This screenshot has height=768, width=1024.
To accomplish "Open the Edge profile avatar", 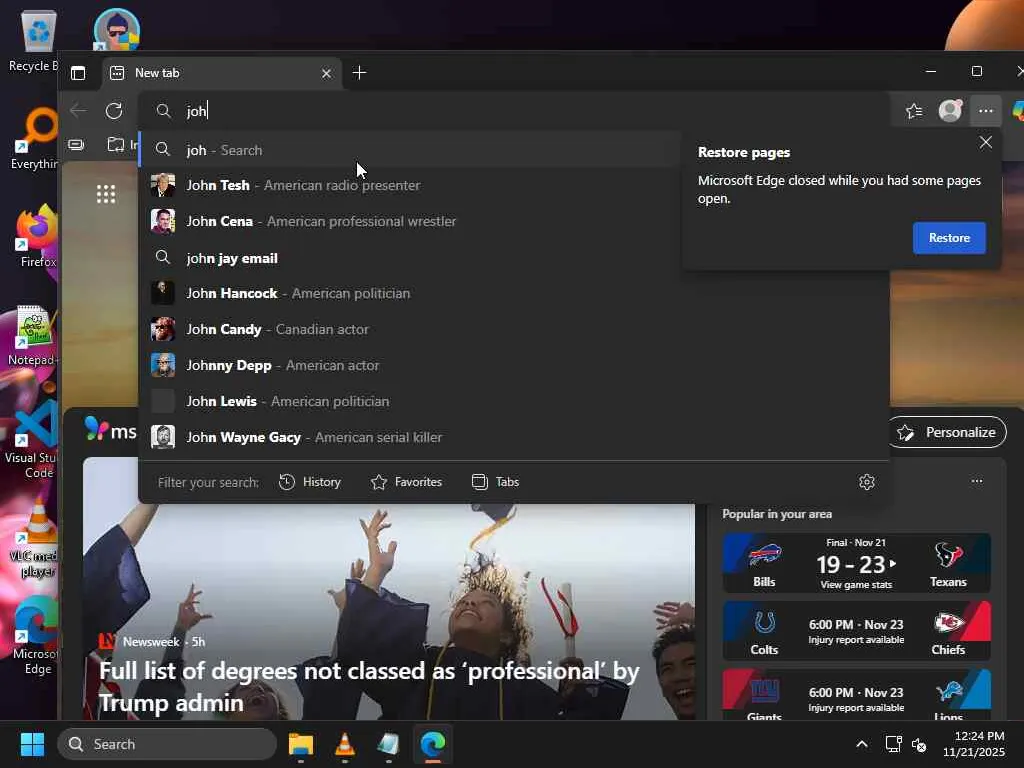I will (950, 110).
